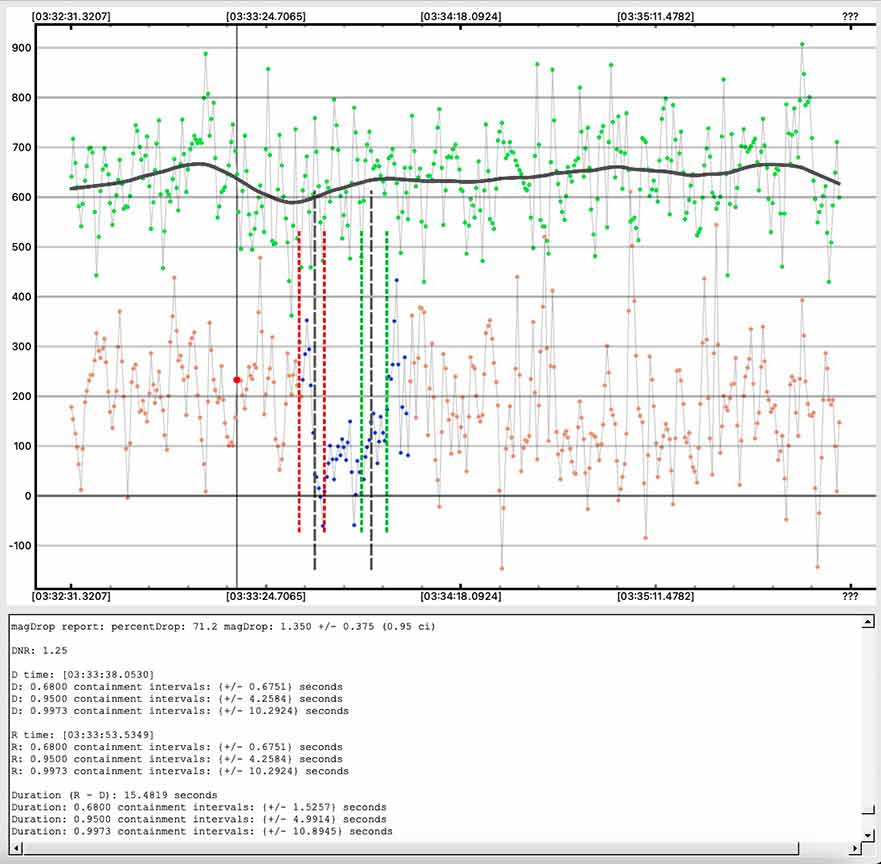Click the 'R time: [03:33:53.5349]' line
The image size is (881, 864).
click(83, 735)
